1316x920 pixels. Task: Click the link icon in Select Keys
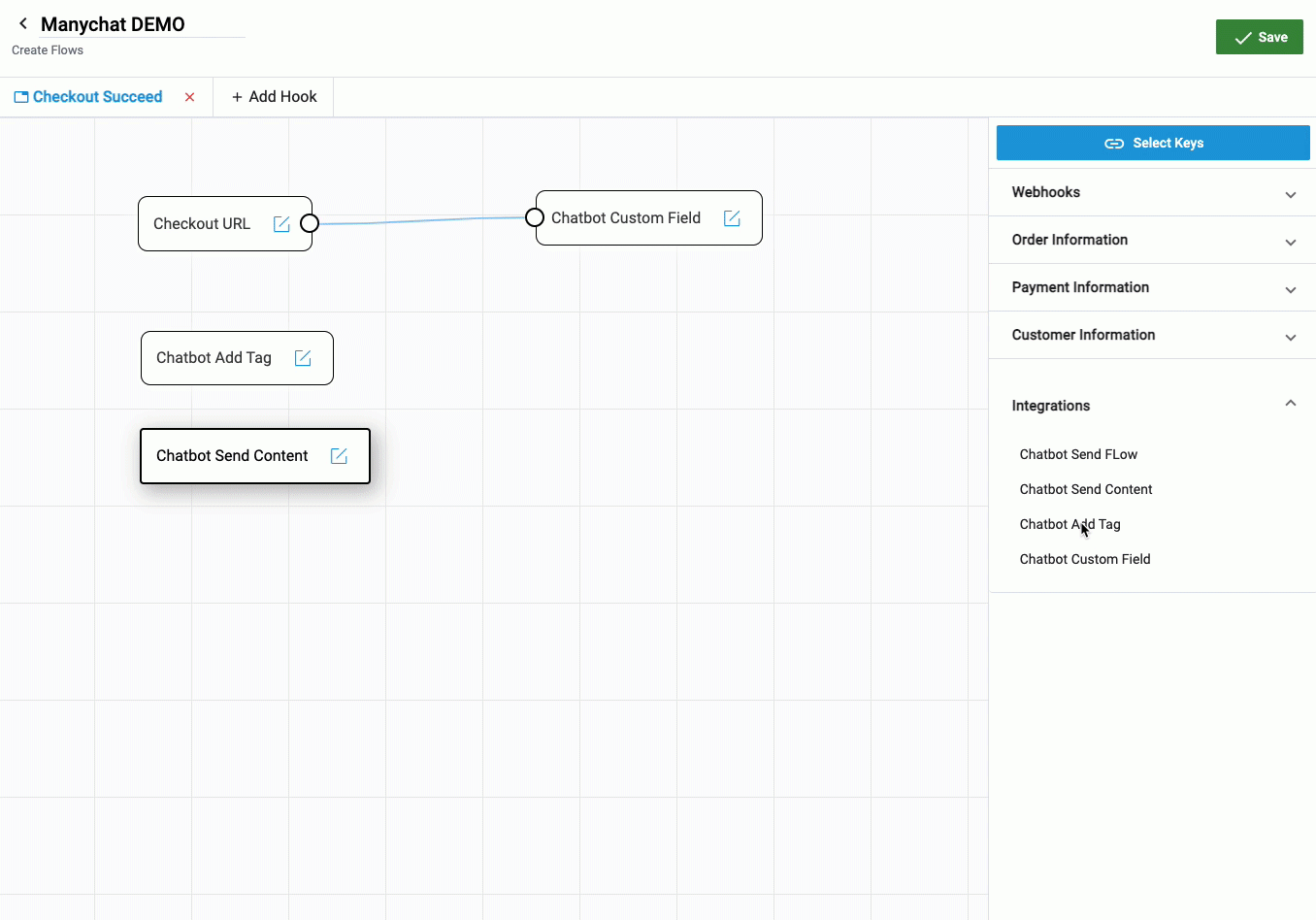pos(1114,143)
